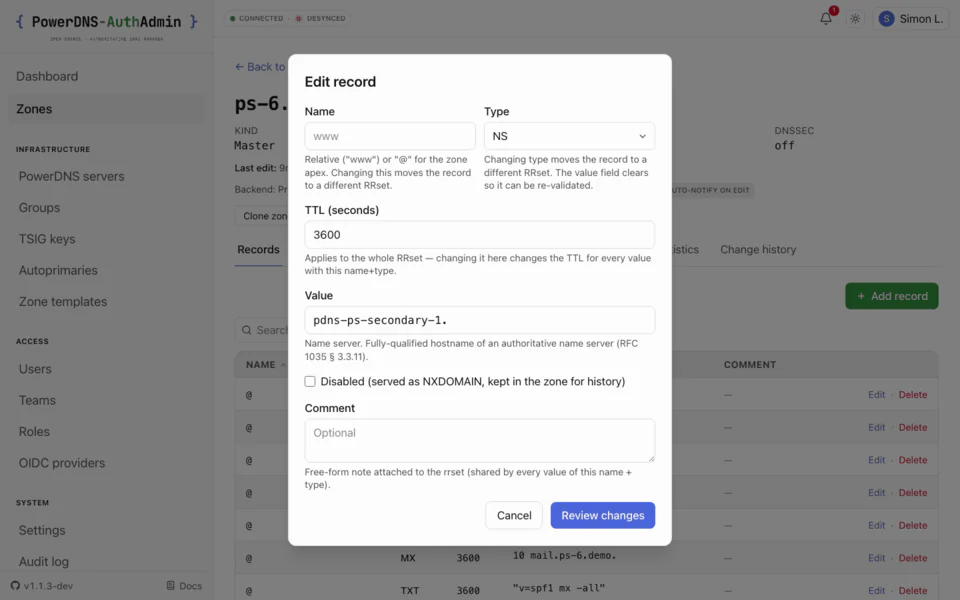960x600 pixels.
Task: Click the search magnifier icon in records filter
Action: point(247,330)
